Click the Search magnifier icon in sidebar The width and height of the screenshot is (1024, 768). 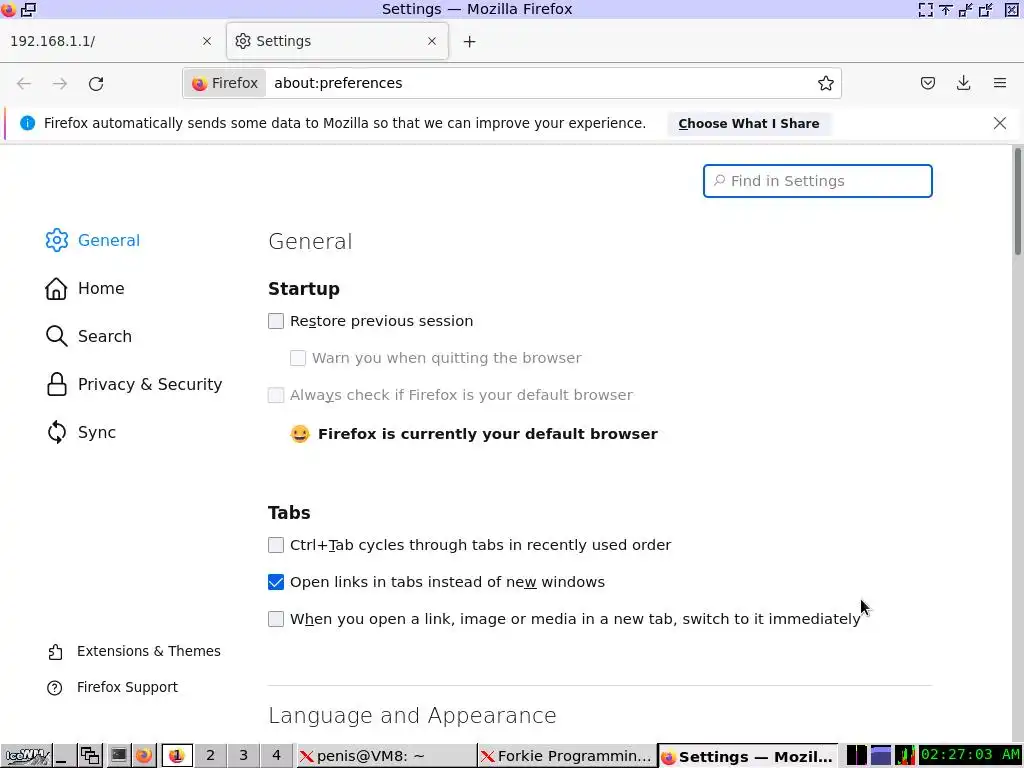point(57,336)
